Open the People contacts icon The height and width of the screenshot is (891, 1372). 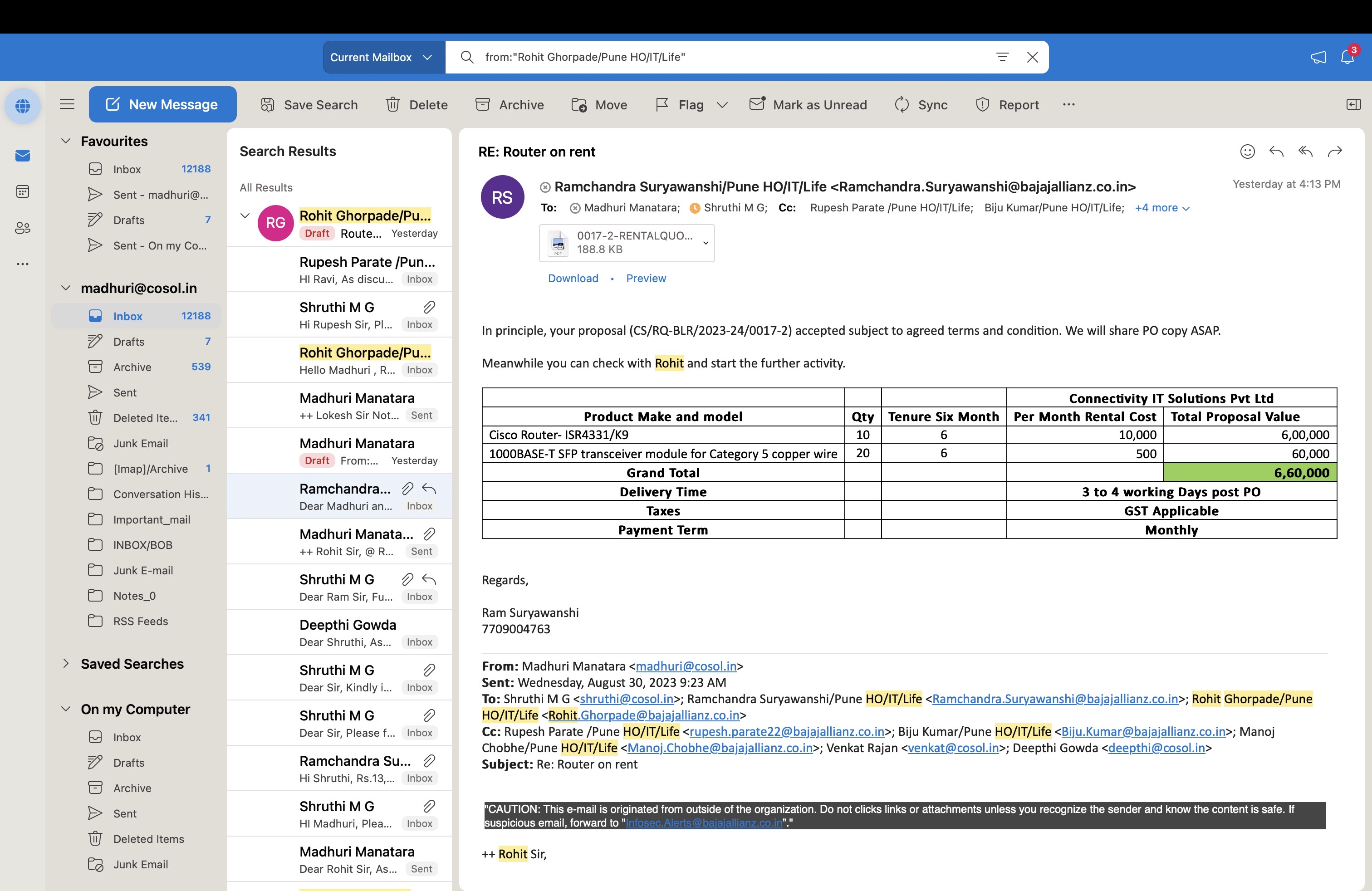[23, 228]
